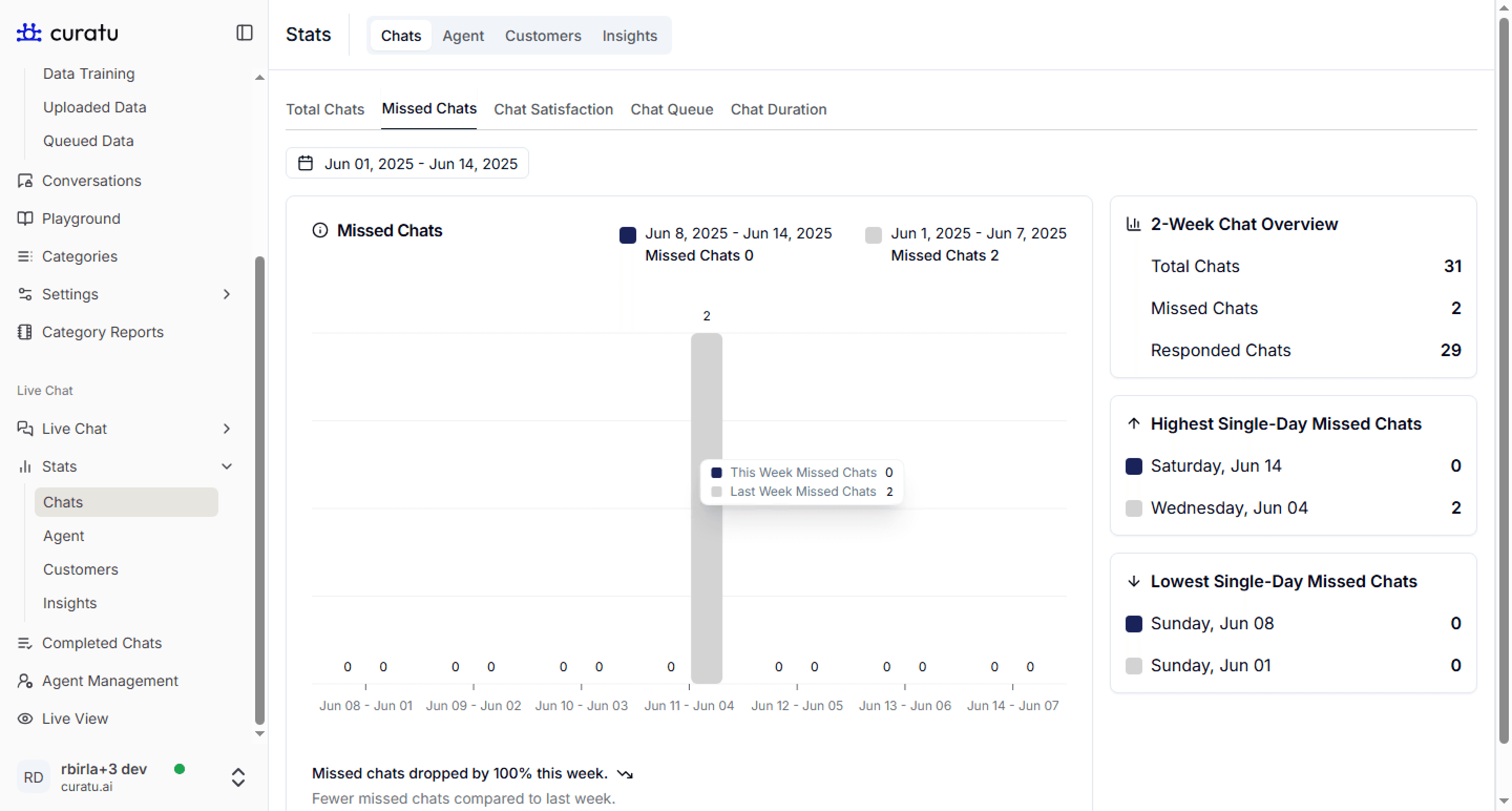
Task: Click the Stats bar chart icon
Action: pyautogui.click(x=25, y=466)
